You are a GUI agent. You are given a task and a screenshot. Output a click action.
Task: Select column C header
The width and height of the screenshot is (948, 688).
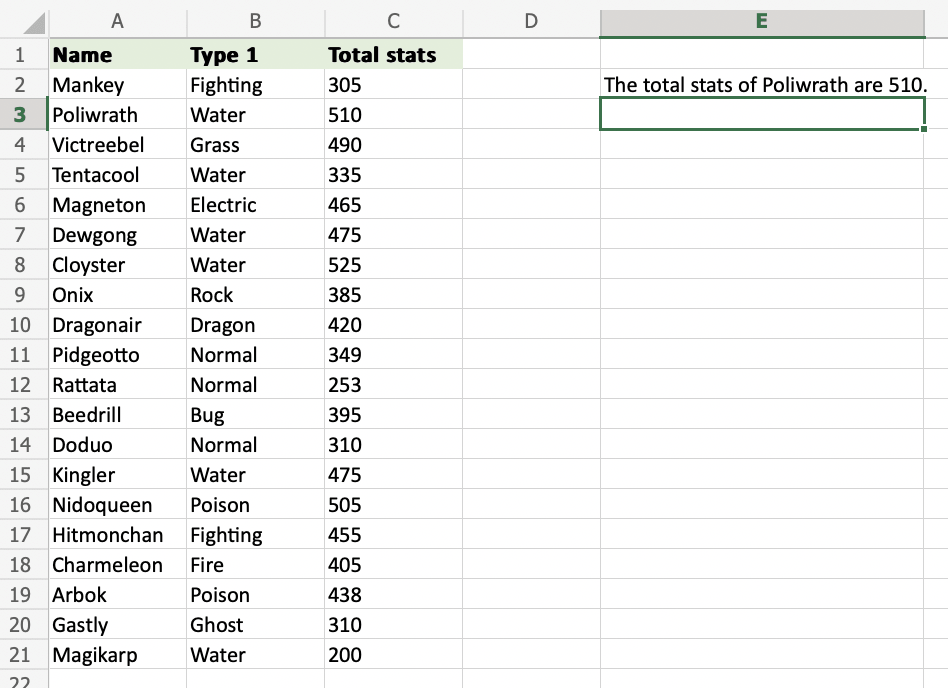(393, 20)
